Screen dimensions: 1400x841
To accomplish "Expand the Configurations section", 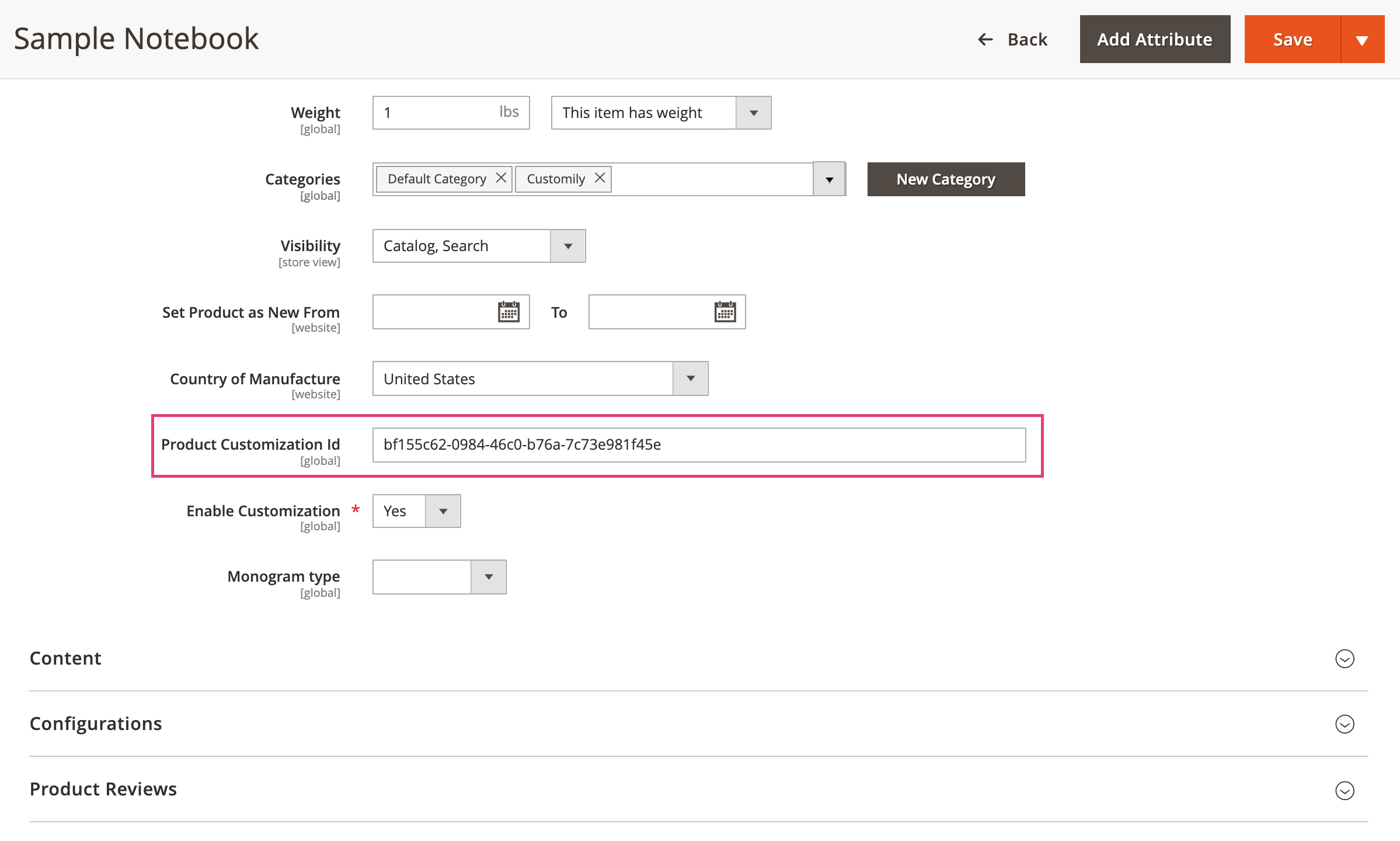I will [x=1345, y=724].
